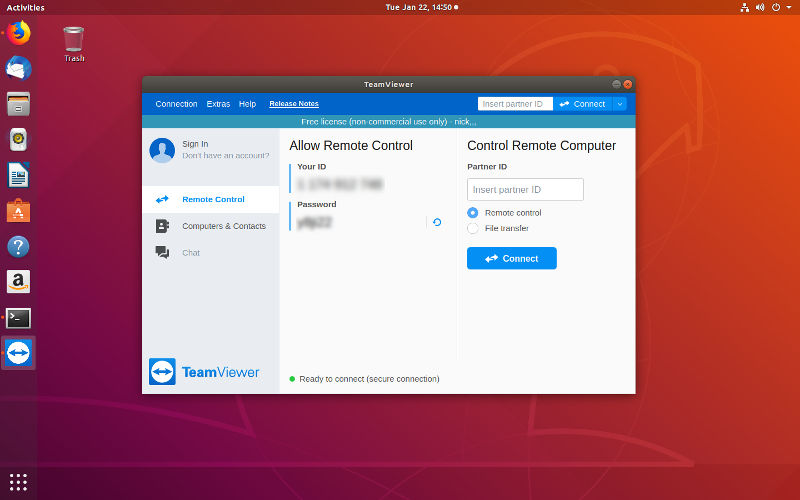Click the Sign In link
Viewport: 800px width, 500px height.
[195, 144]
